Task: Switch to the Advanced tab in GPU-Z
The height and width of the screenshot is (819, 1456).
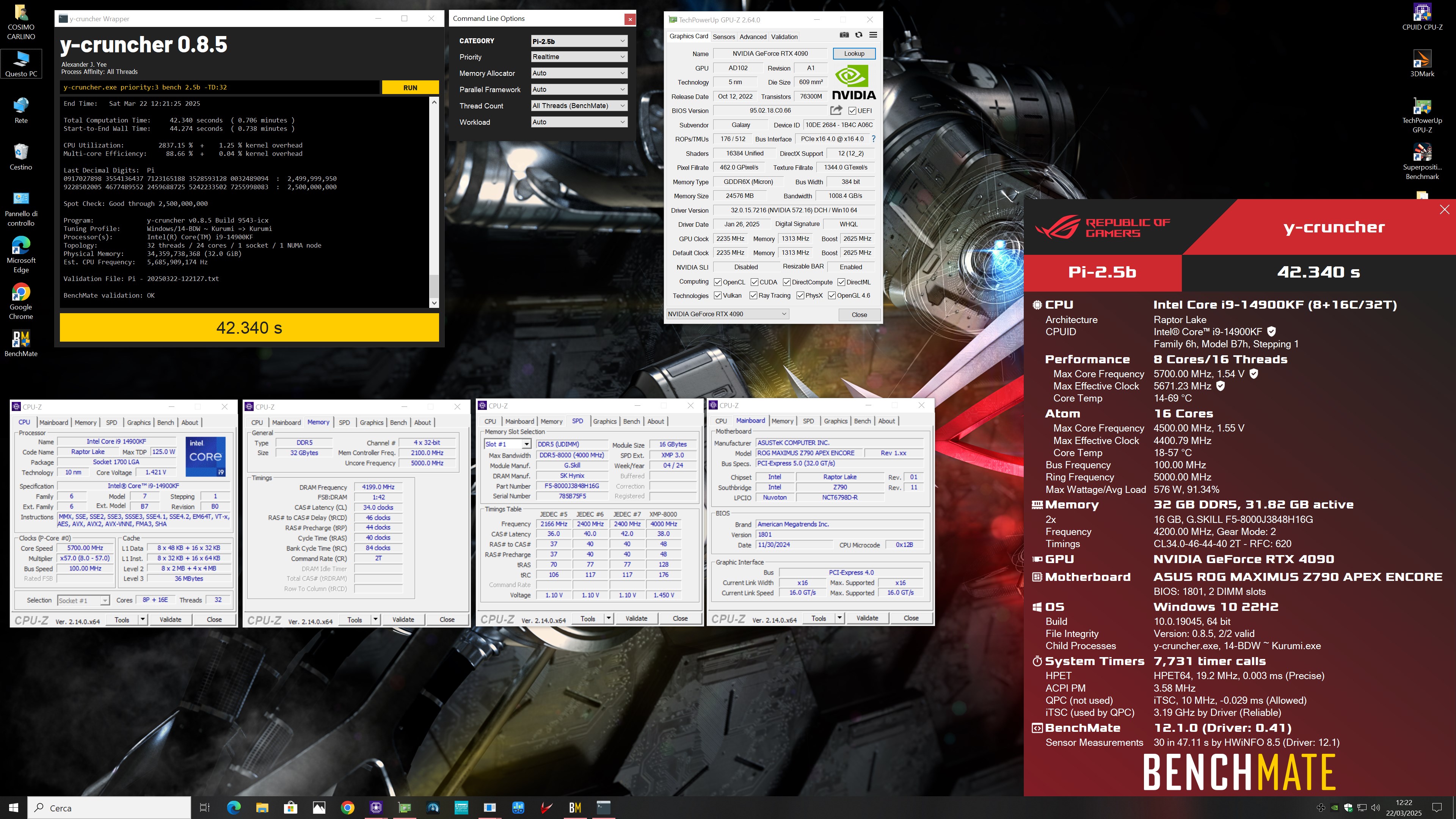Action: [753, 37]
